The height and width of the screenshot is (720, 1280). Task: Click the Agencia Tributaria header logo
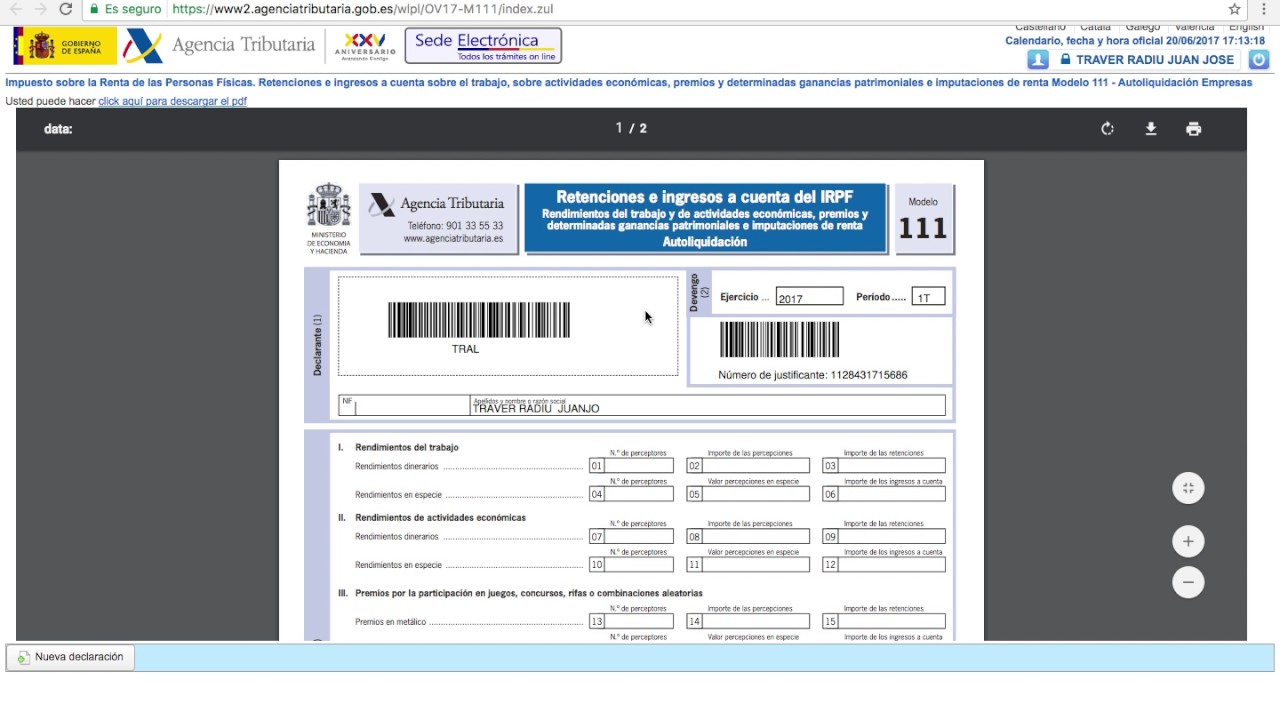(x=219, y=46)
